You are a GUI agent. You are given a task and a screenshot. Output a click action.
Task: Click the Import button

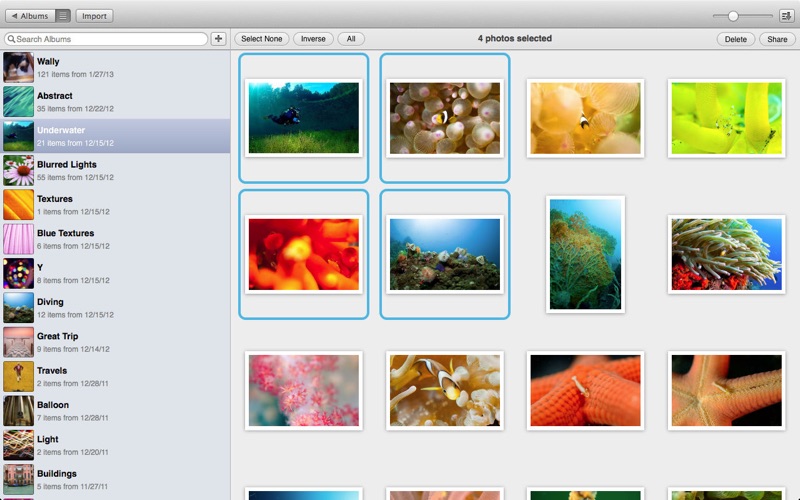click(x=94, y=16)
